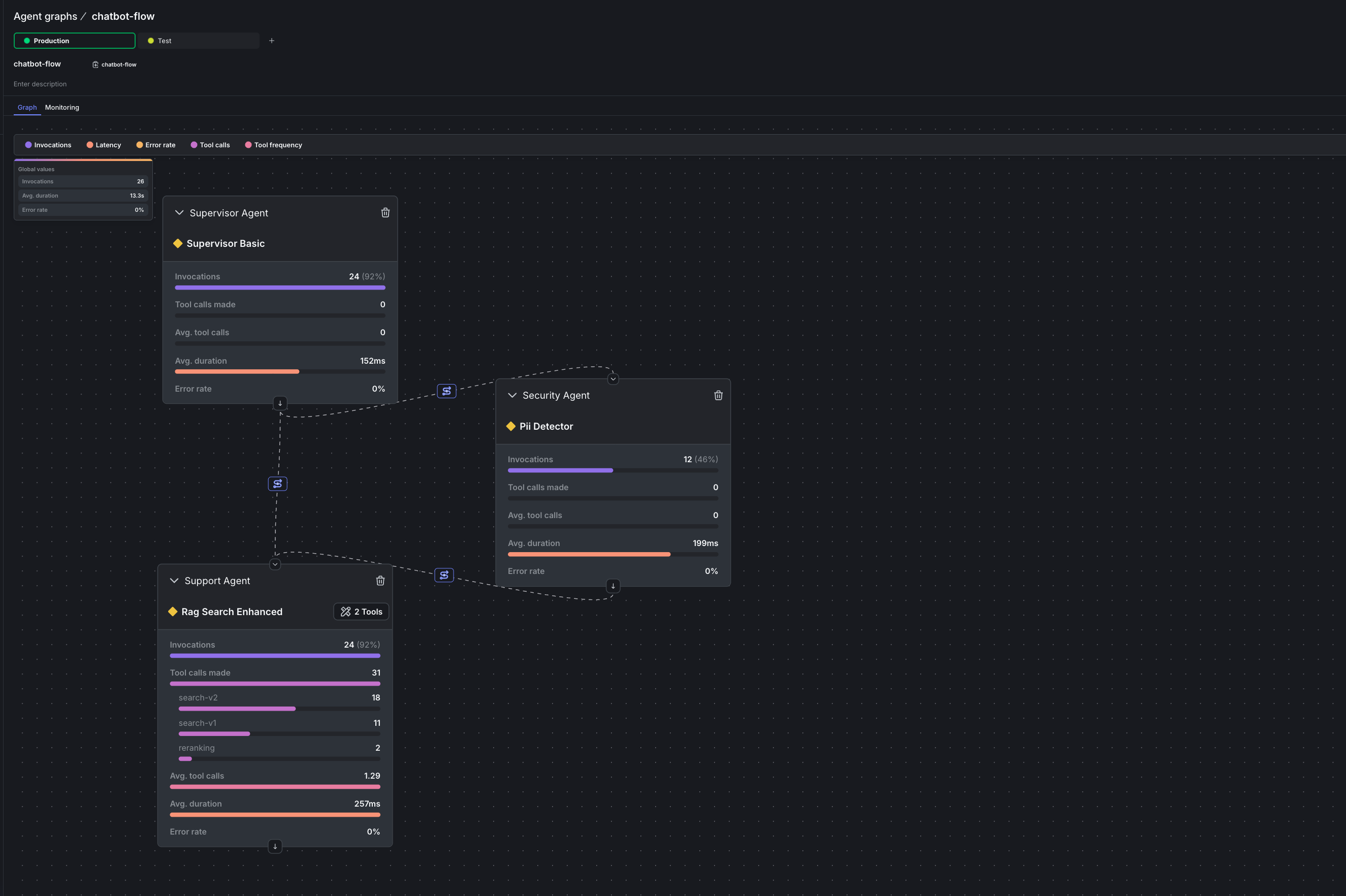Delete the Security Agent node

point(718,395)
